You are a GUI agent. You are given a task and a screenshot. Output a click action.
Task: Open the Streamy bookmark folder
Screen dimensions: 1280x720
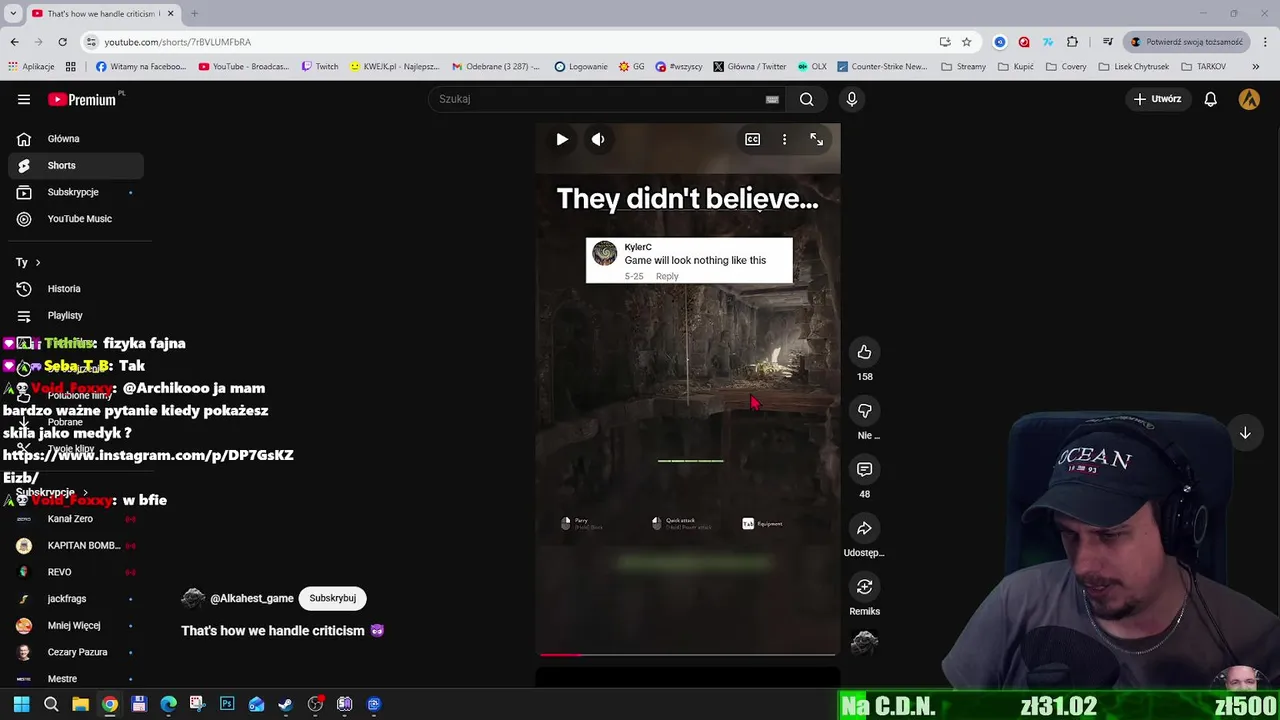click(964, 67)
